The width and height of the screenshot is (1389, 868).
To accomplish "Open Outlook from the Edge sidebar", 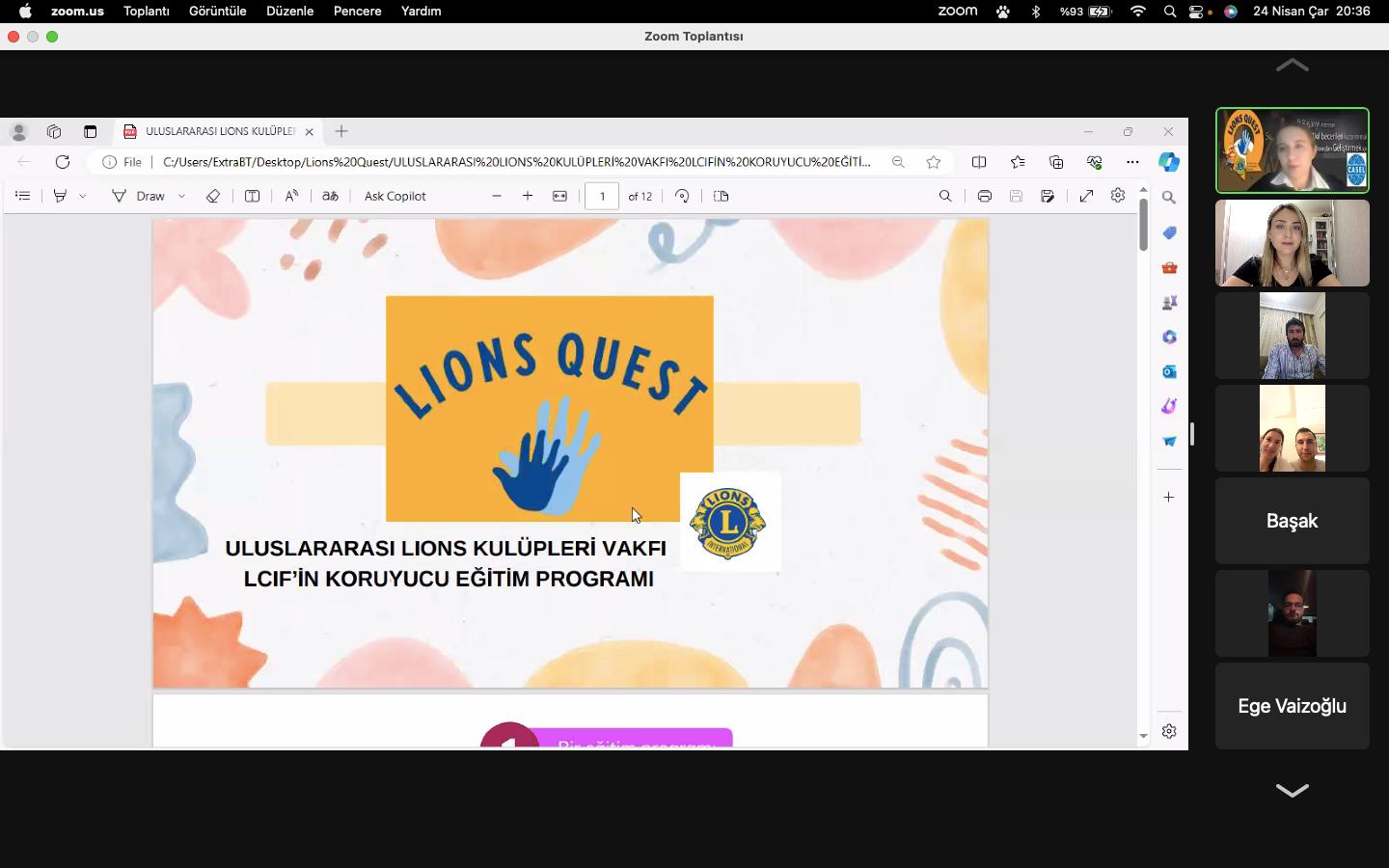I will 1168,371.
